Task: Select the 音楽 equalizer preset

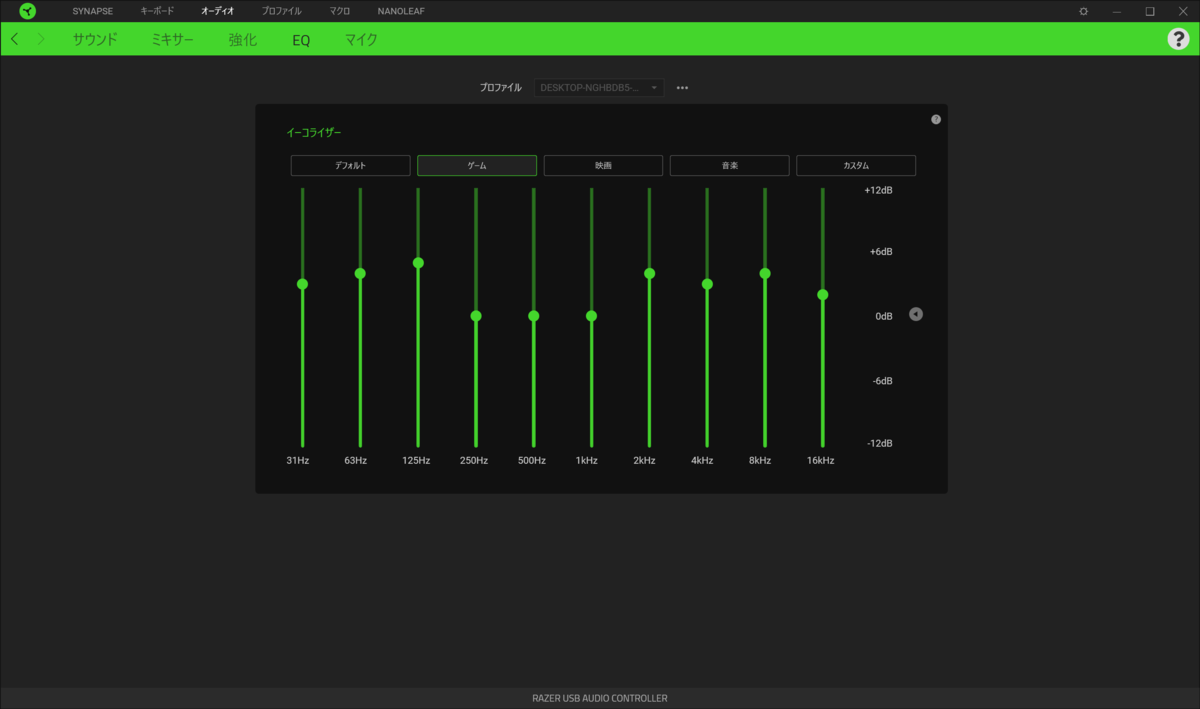Action: tap(730, 165)
